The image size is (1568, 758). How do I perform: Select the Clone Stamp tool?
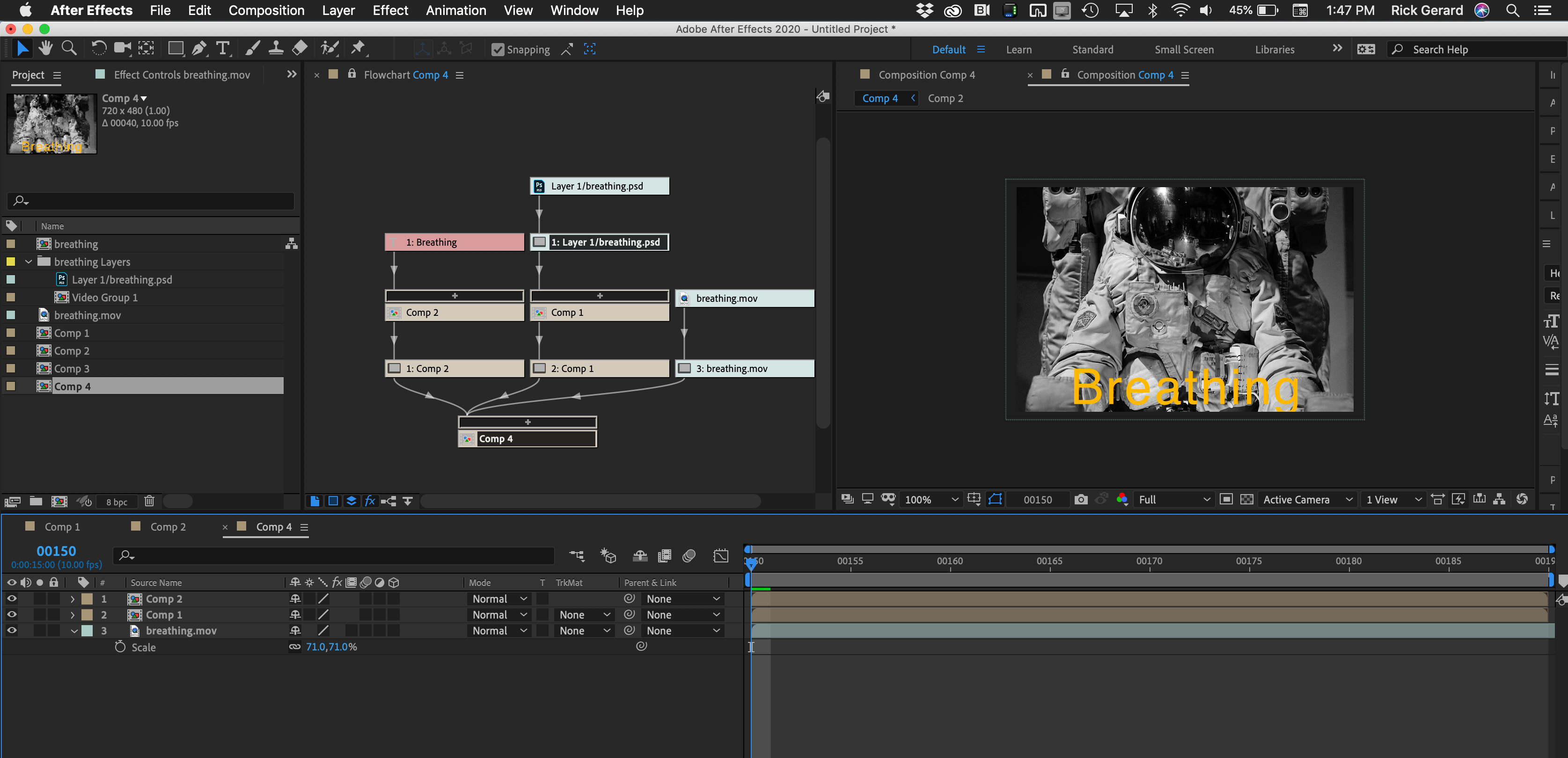point(276,48)
